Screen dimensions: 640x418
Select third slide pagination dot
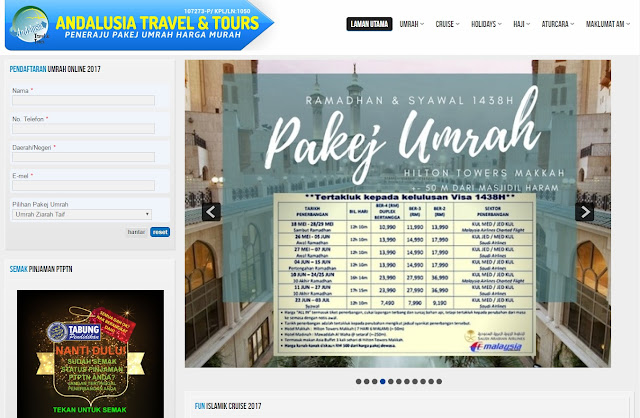(375, 381)
